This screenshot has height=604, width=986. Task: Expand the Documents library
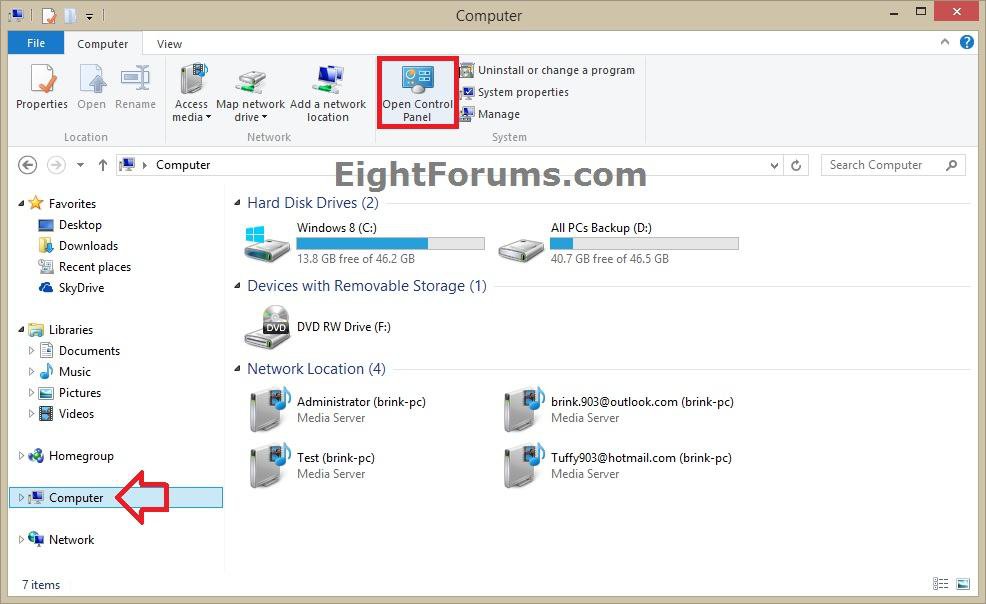pyautogui.click(x=31, y=351)
